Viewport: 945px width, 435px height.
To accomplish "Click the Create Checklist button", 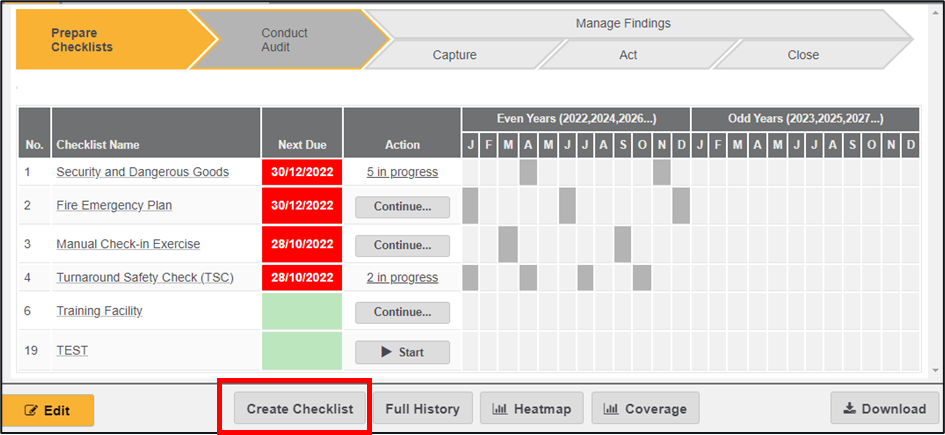I will point(300,408).
